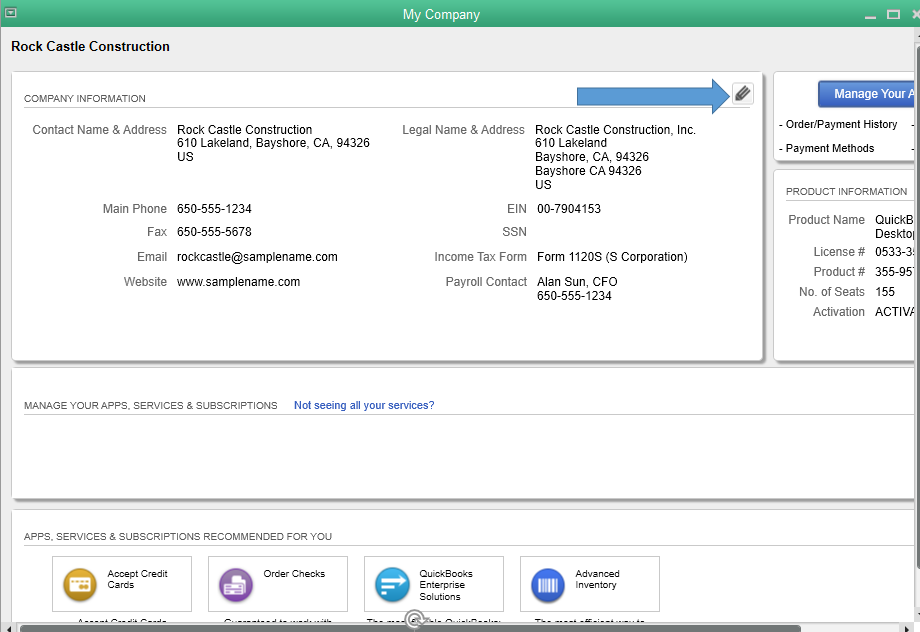Select QuickBooks Enterprise Solutions label
This screenshot has height=632, width=920.
(446, 585)
